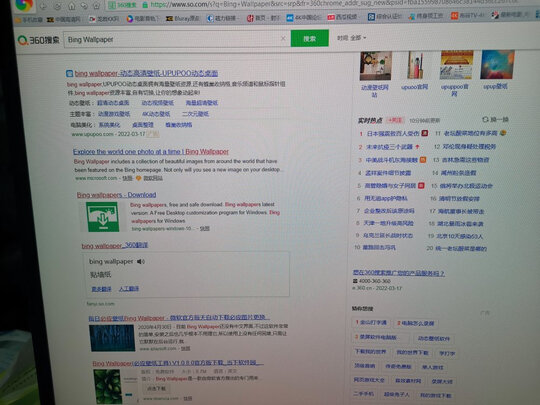This screenshot has width=540, height=405.
Task: Click the green download icon for Bing wallpapers
Action: 102,217
